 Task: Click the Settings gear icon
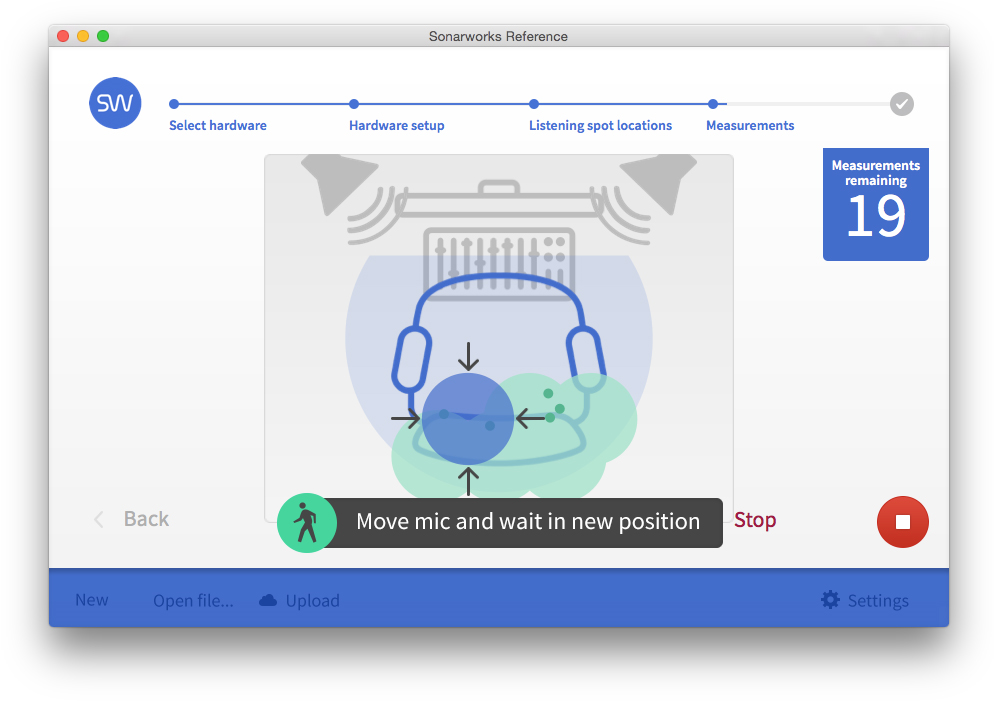click(830, 600)
